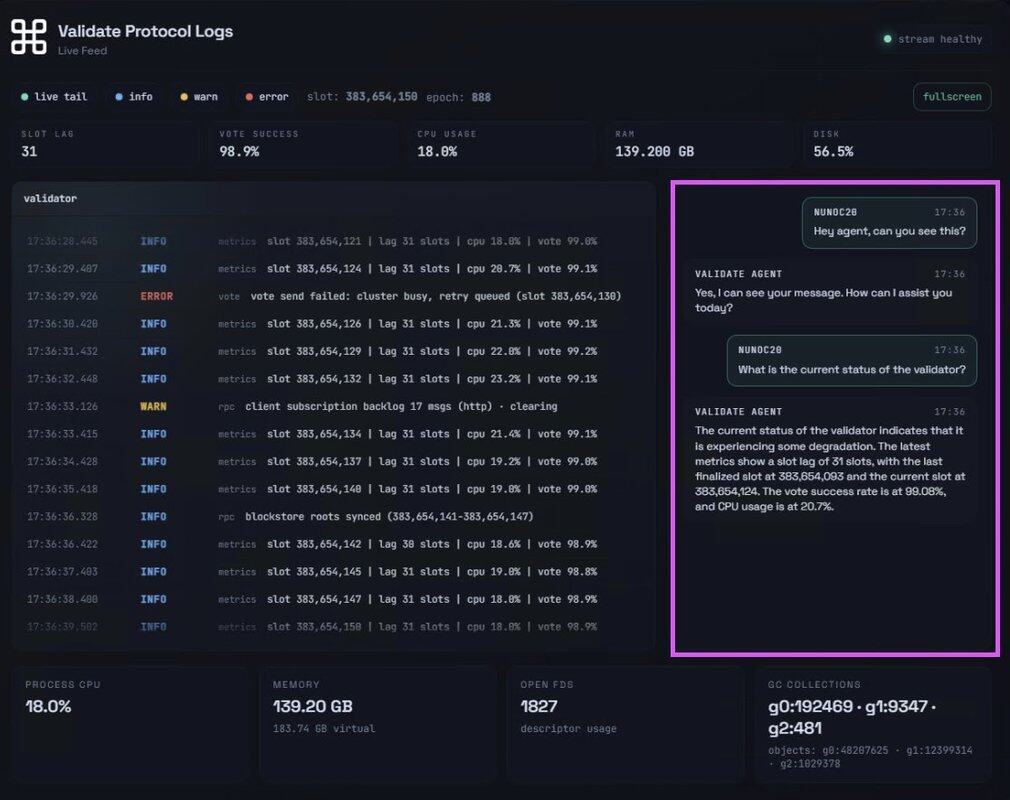Click the RAM 139.200 GB card
1010x800 pixels.
point(702,144)
